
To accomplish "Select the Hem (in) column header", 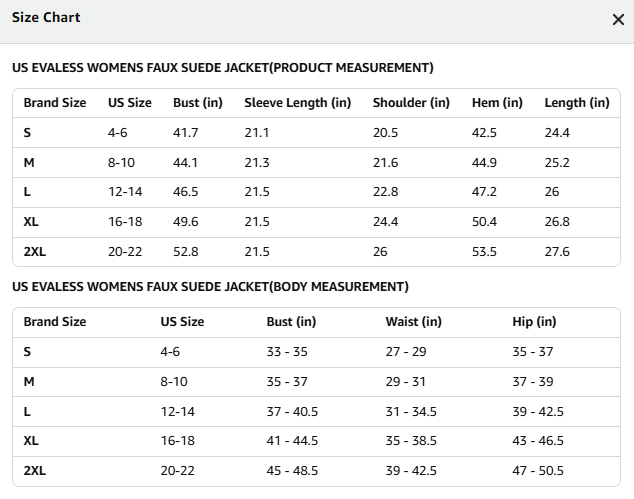I will pos(497,103).
